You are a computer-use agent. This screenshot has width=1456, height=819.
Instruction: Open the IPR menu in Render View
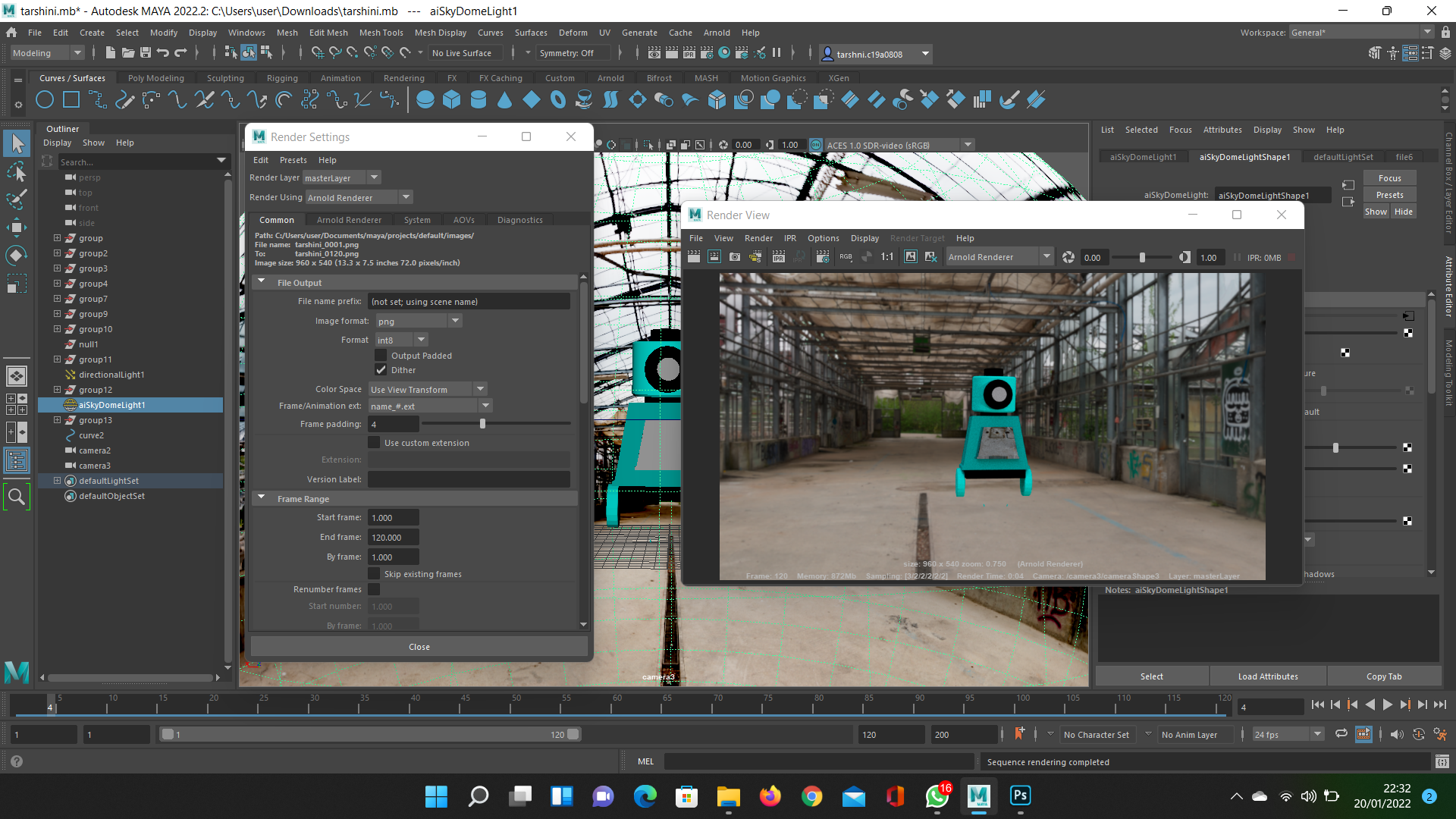[789, 238]
